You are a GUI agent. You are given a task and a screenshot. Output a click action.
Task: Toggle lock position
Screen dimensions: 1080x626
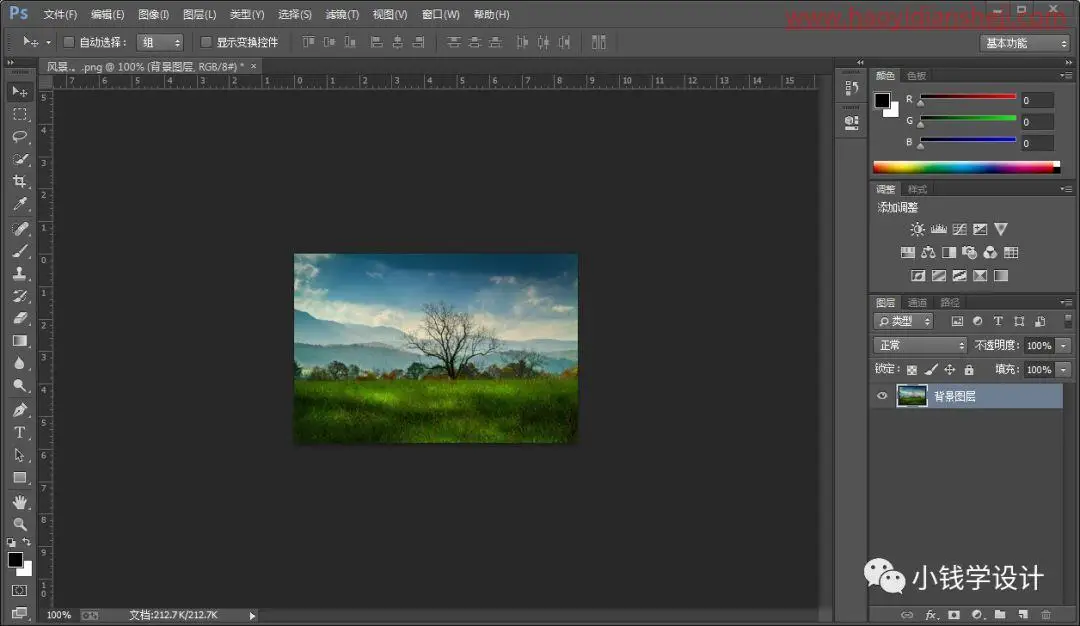click(950, 370)
